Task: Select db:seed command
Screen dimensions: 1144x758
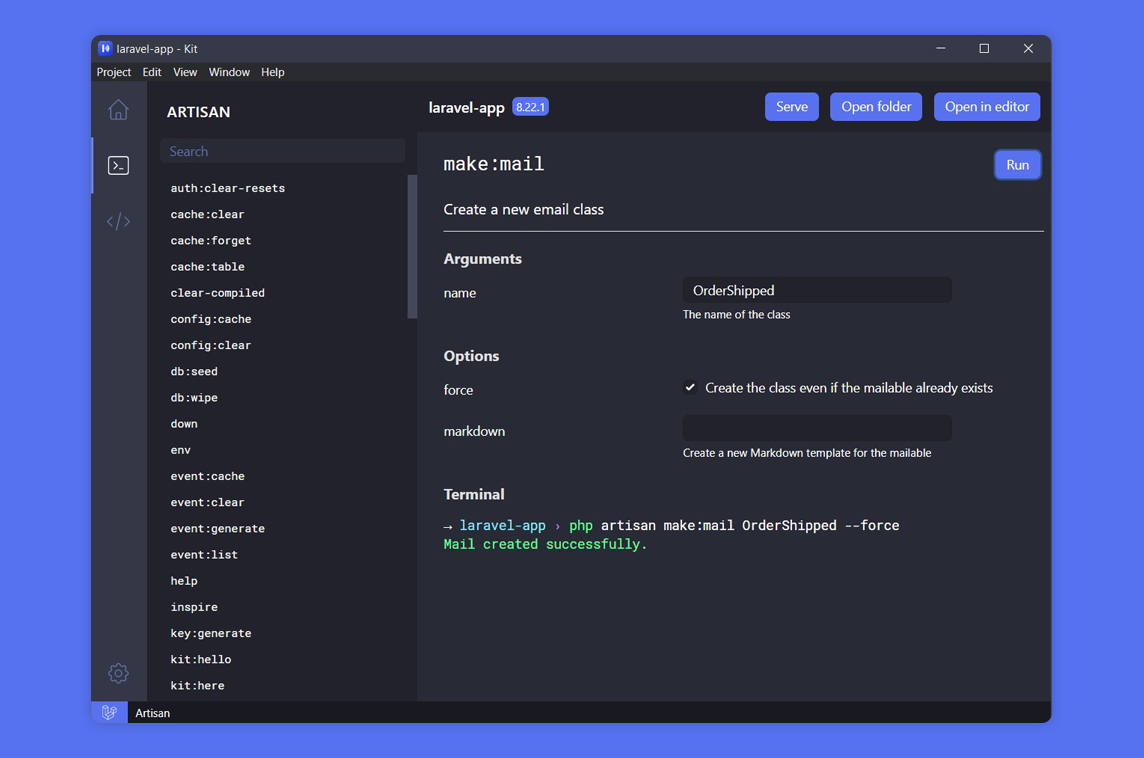Action: [194, 372]
